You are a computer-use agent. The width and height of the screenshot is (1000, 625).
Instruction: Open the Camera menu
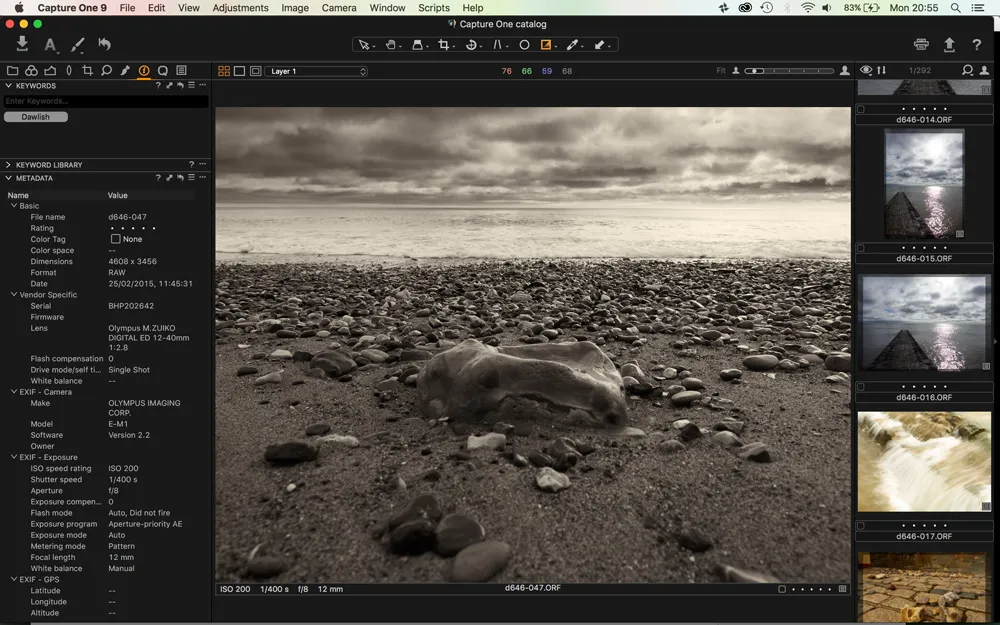tap(339, 8)
